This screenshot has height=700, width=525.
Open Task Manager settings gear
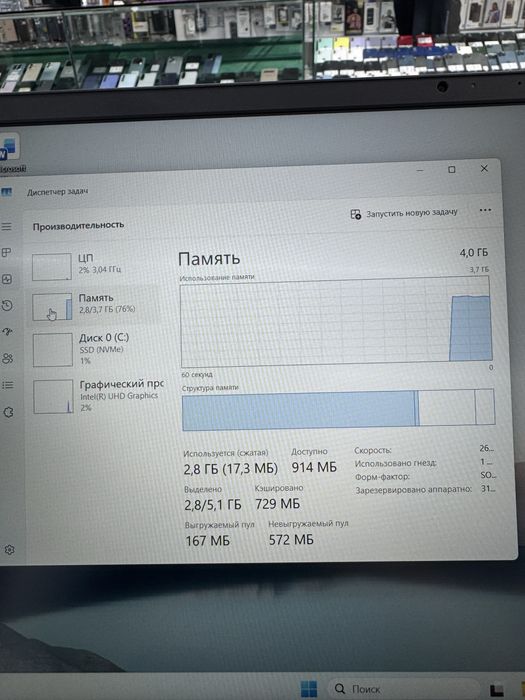(9, 550)
